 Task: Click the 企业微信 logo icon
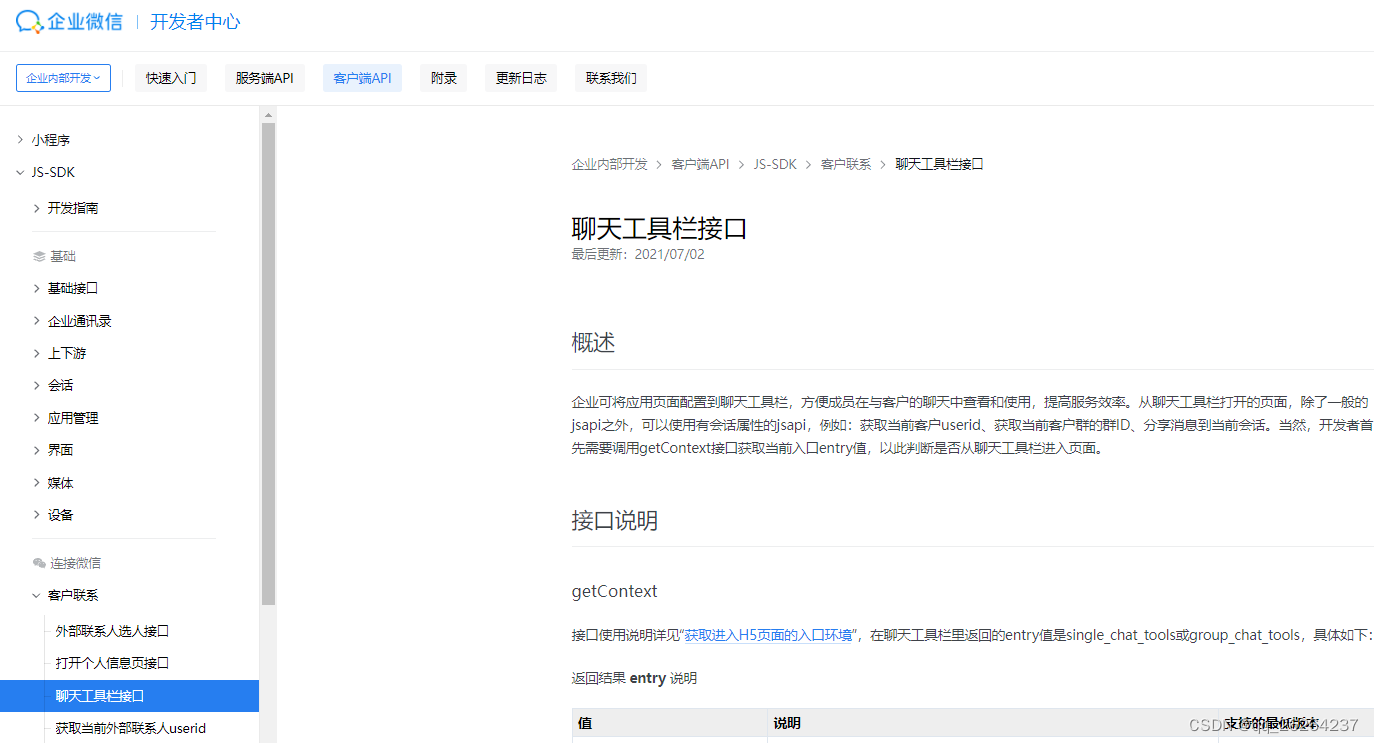(29, 22)
